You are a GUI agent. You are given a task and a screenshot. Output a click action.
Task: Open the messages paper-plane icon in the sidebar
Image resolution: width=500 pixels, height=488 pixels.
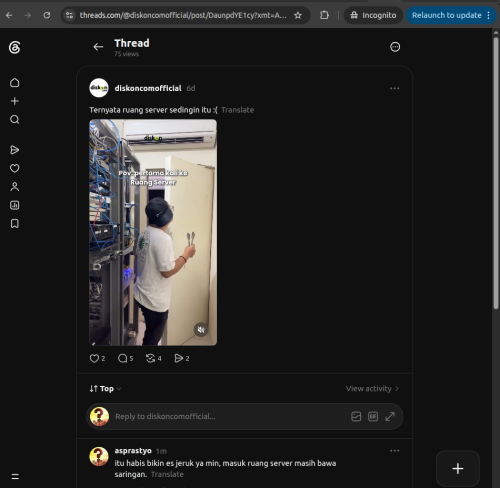point(14,150)
